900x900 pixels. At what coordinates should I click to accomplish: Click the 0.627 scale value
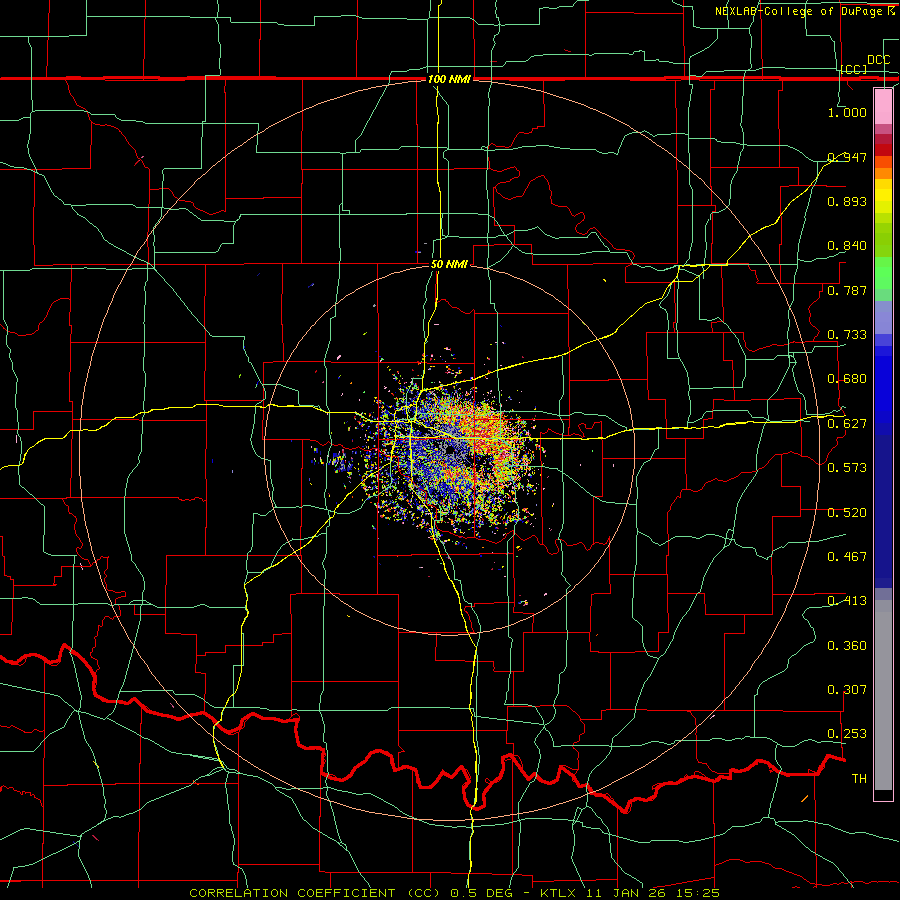pyautogui.click(x=847, y=424)
